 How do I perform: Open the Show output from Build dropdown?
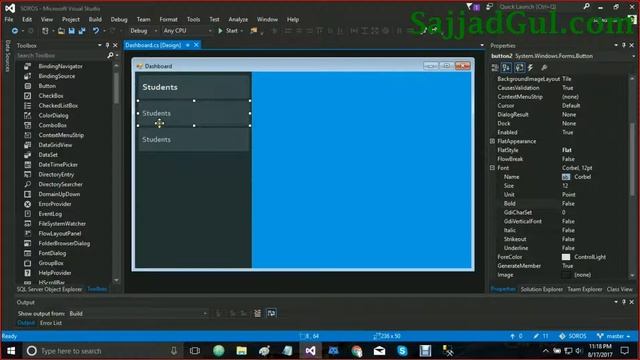138,313
